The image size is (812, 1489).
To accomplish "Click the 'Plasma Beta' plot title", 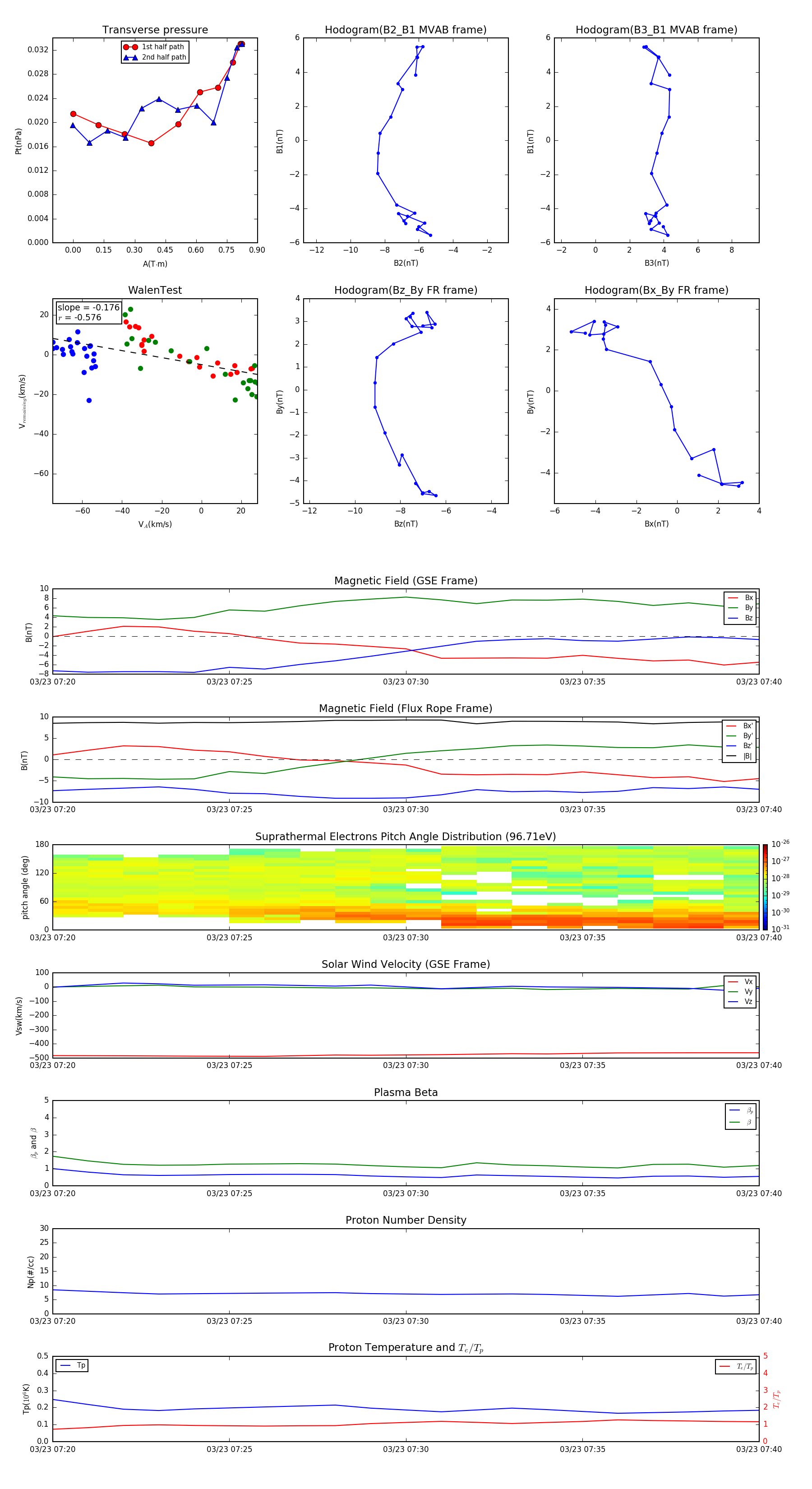I will pos(405,1092).
